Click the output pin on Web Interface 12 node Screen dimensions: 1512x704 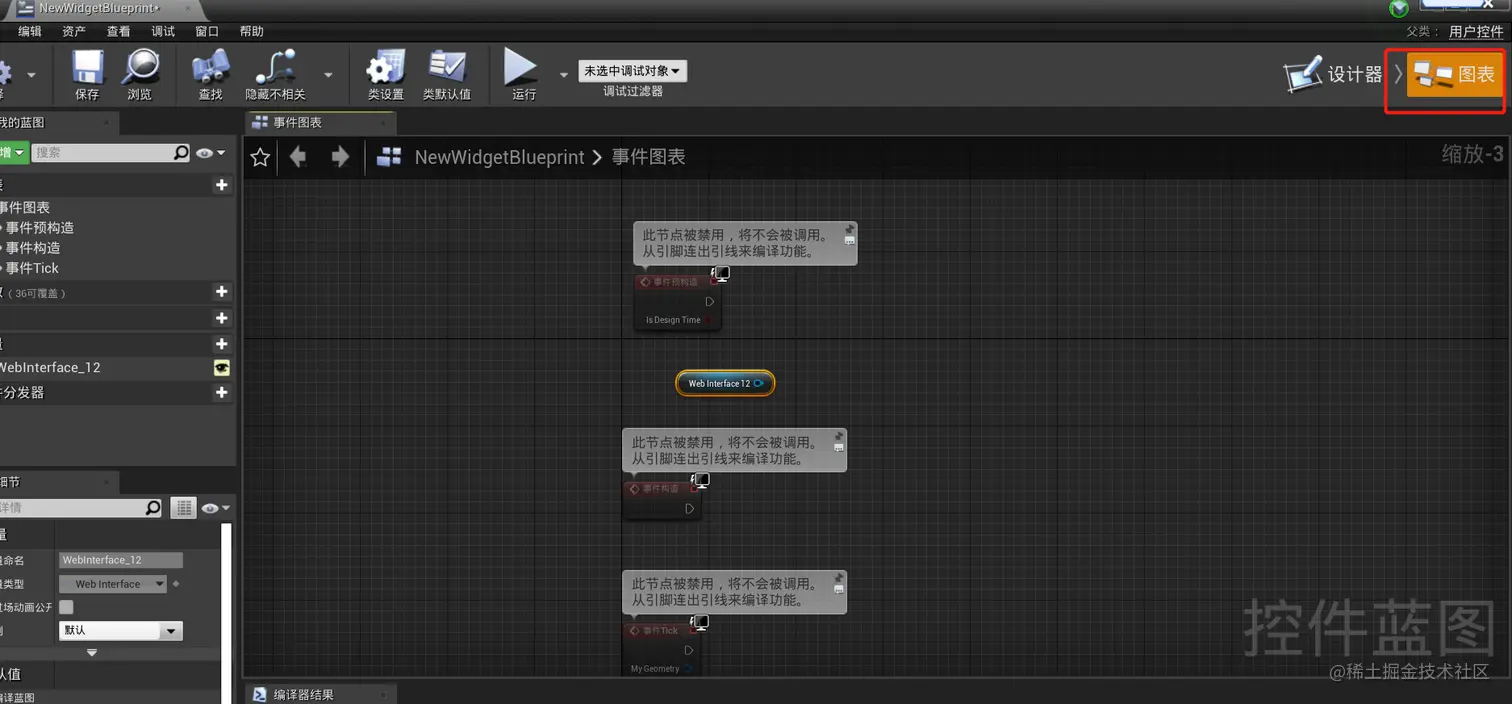tap(759, 383)
